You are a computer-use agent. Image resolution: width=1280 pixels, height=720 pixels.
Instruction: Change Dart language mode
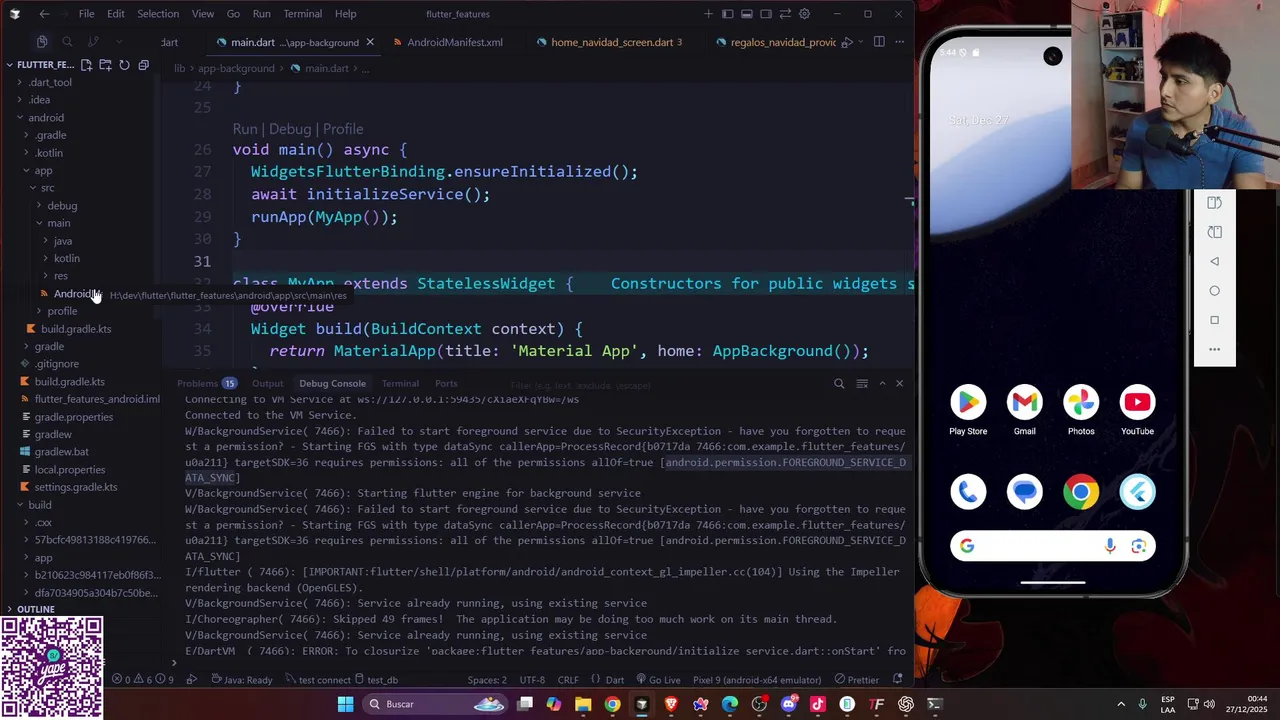[615, 680]
